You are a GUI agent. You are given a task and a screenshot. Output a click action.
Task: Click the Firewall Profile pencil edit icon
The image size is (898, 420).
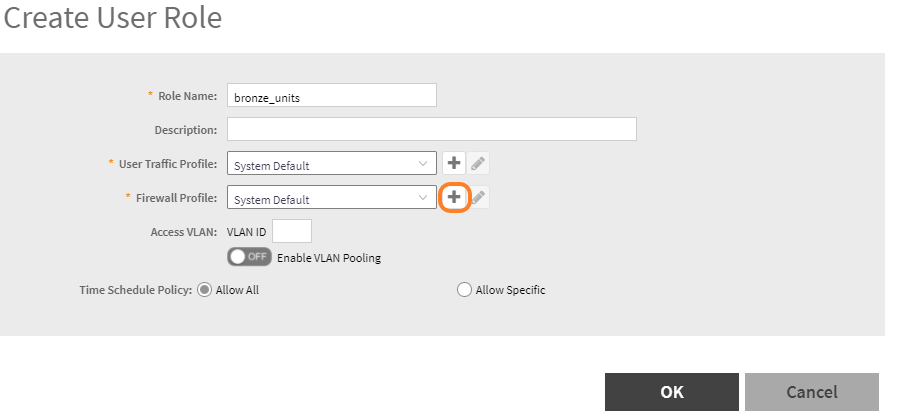click(479, 198)
